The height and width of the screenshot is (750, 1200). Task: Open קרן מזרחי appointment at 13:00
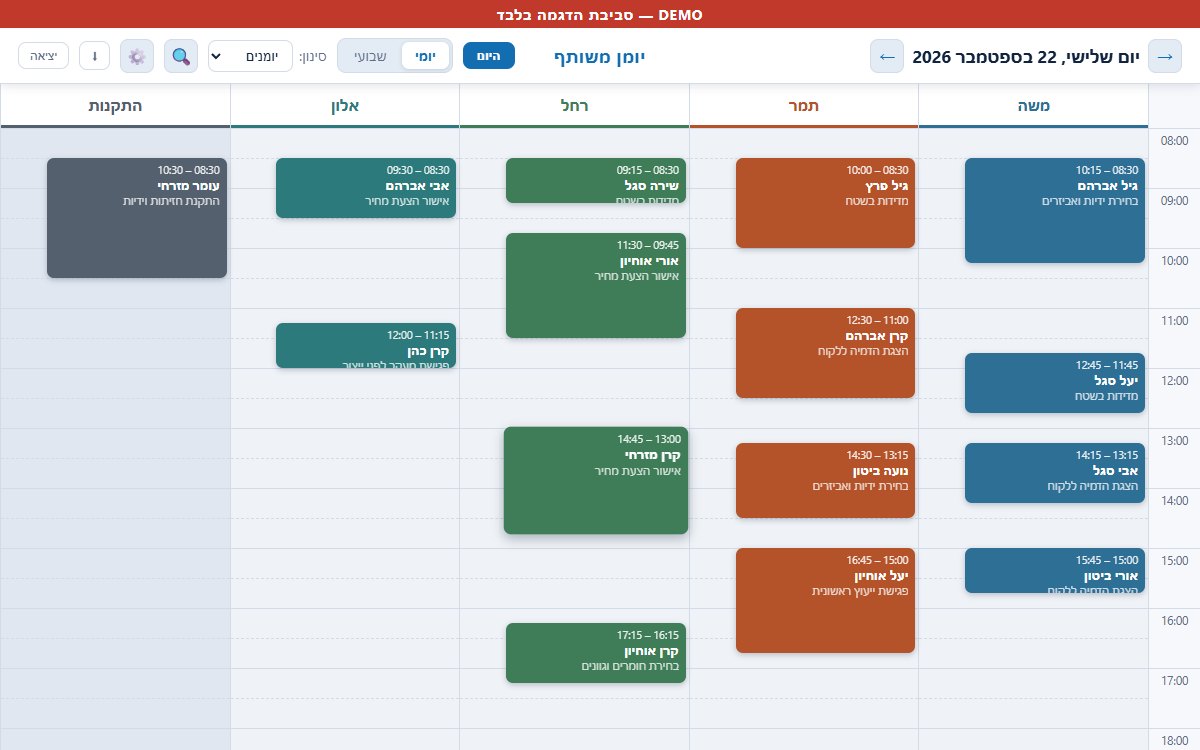coord(596,480)
